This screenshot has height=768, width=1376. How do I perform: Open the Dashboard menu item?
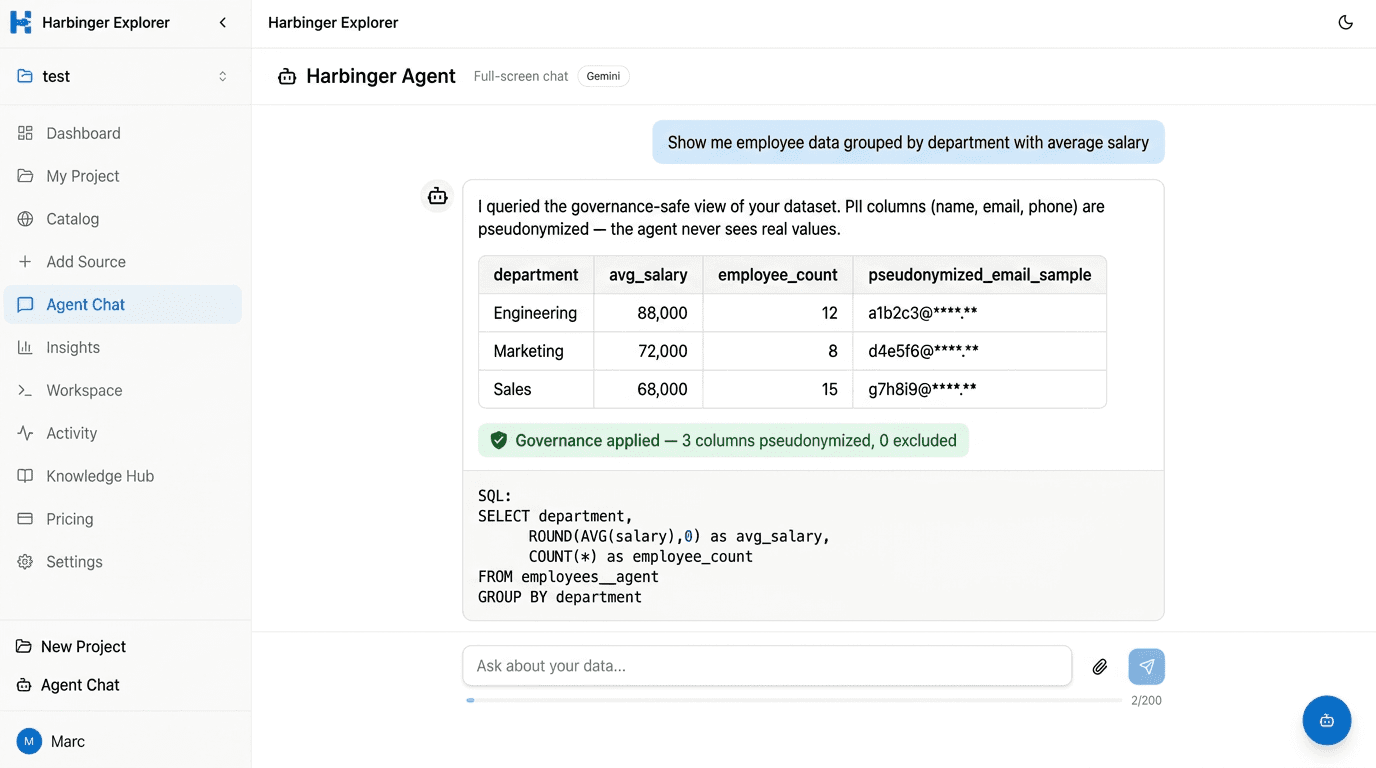tap(83, 134)
